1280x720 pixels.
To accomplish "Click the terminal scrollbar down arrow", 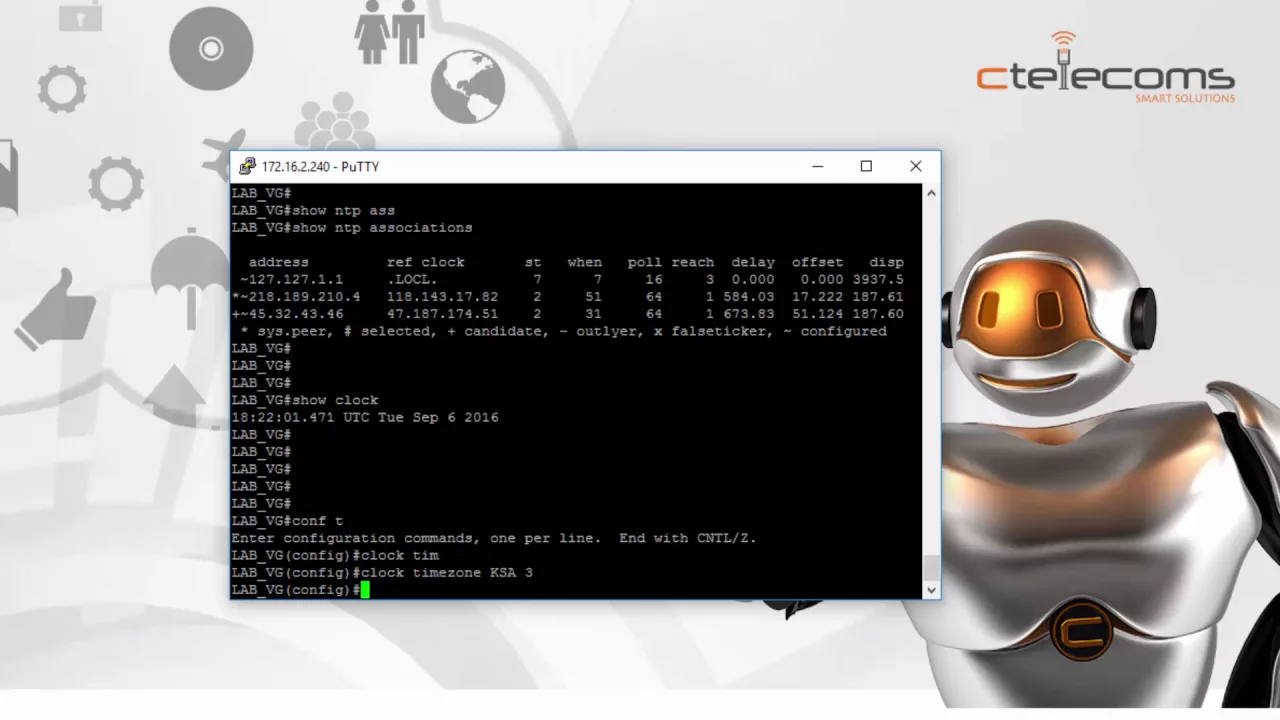I will (931, 590).
